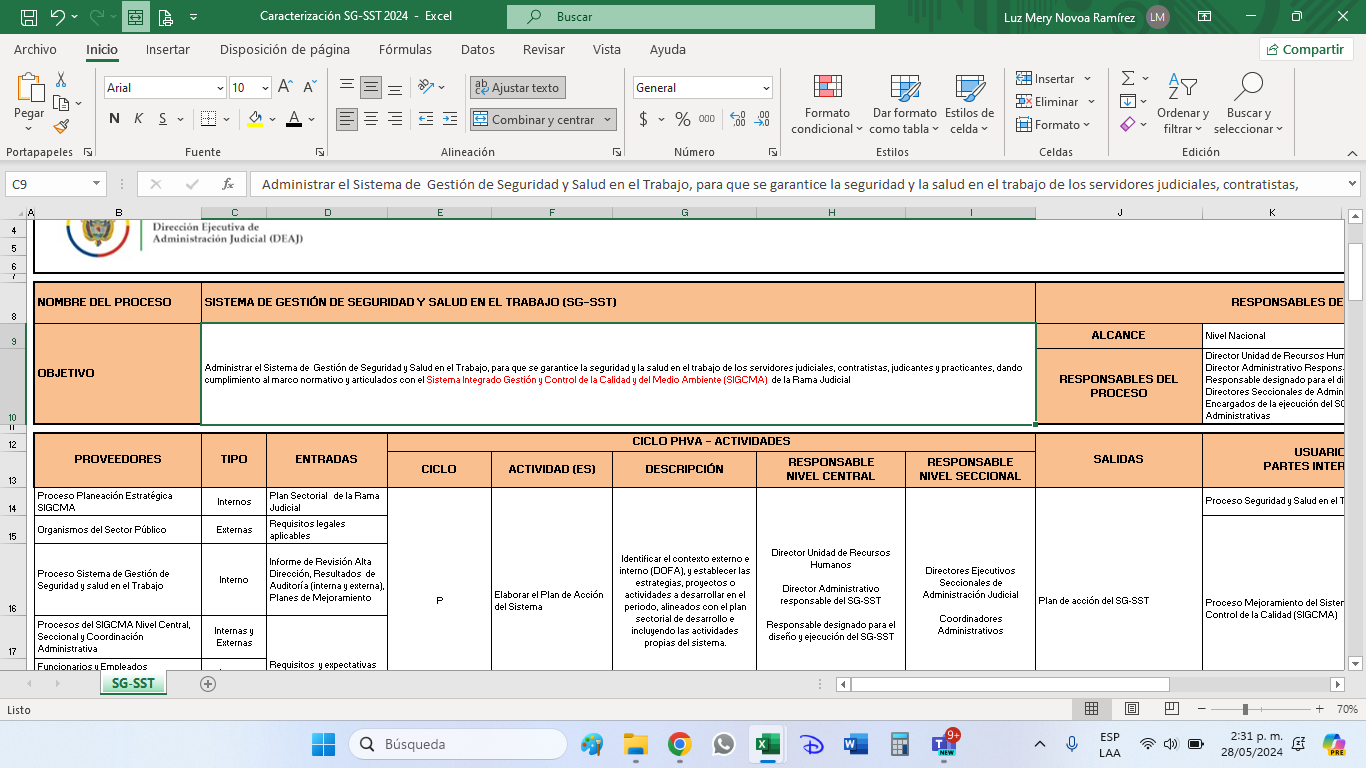Viewport: 1366px width, 768px height.
Task: Open the font size dropdown showing 10
Action: pos(264,87)
